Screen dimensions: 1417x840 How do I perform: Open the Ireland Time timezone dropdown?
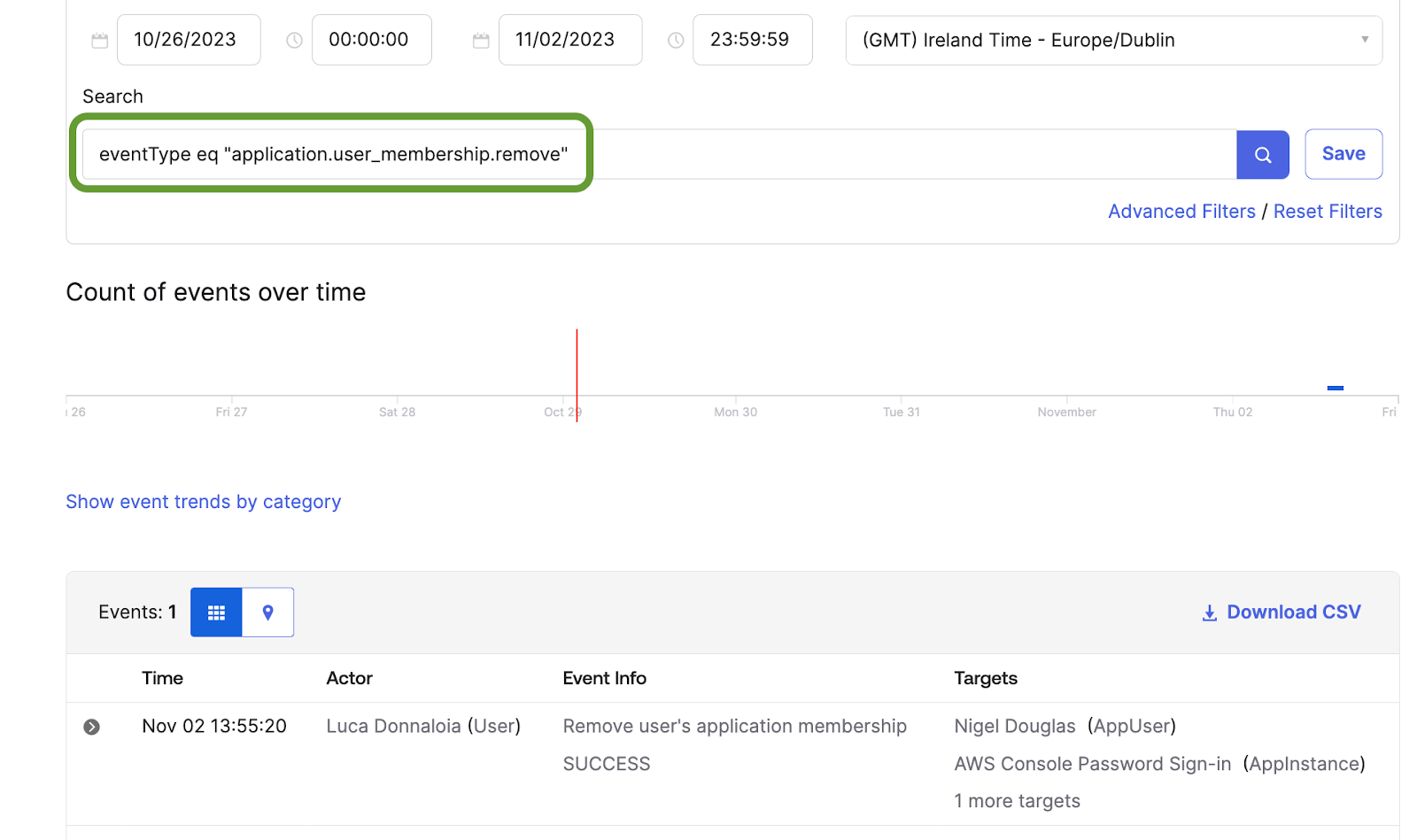pos(1113,41)
